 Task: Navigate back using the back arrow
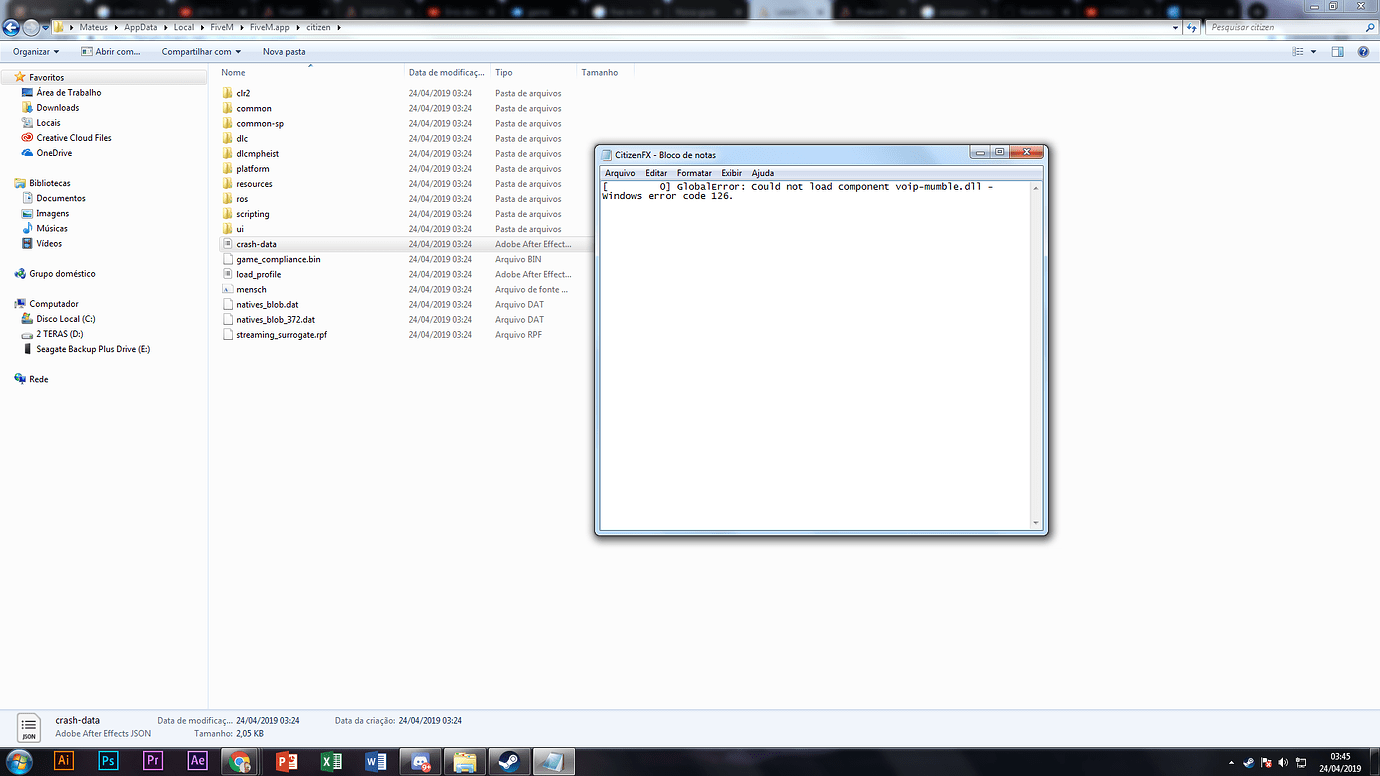[11, 28]
